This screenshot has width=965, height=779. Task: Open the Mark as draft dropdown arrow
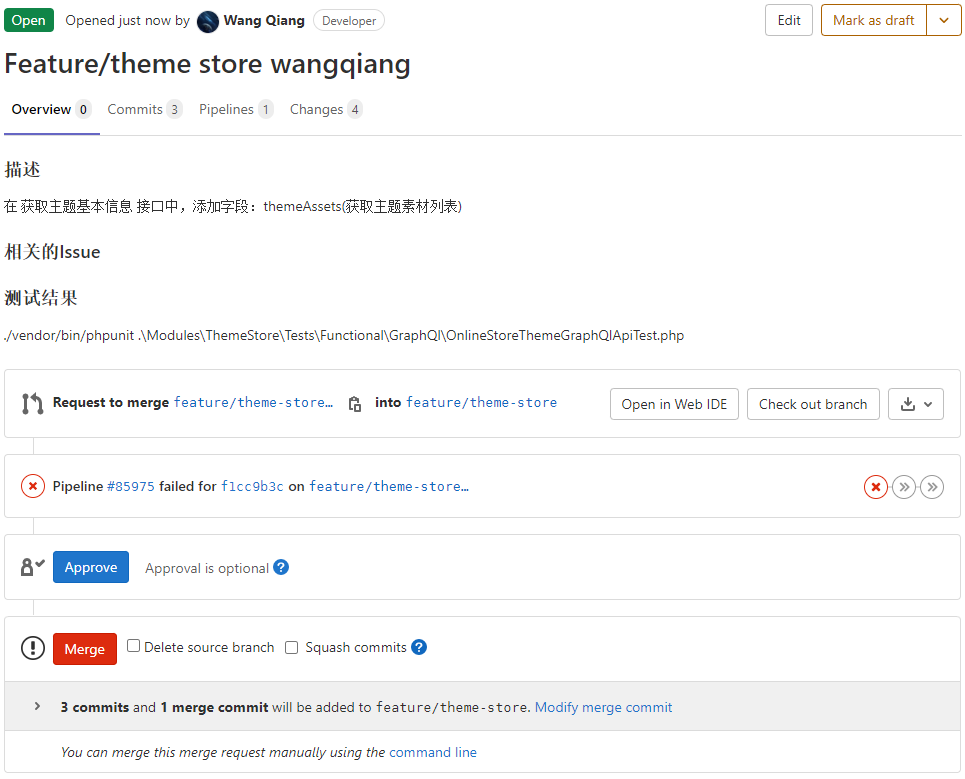(x=944, y=20)
